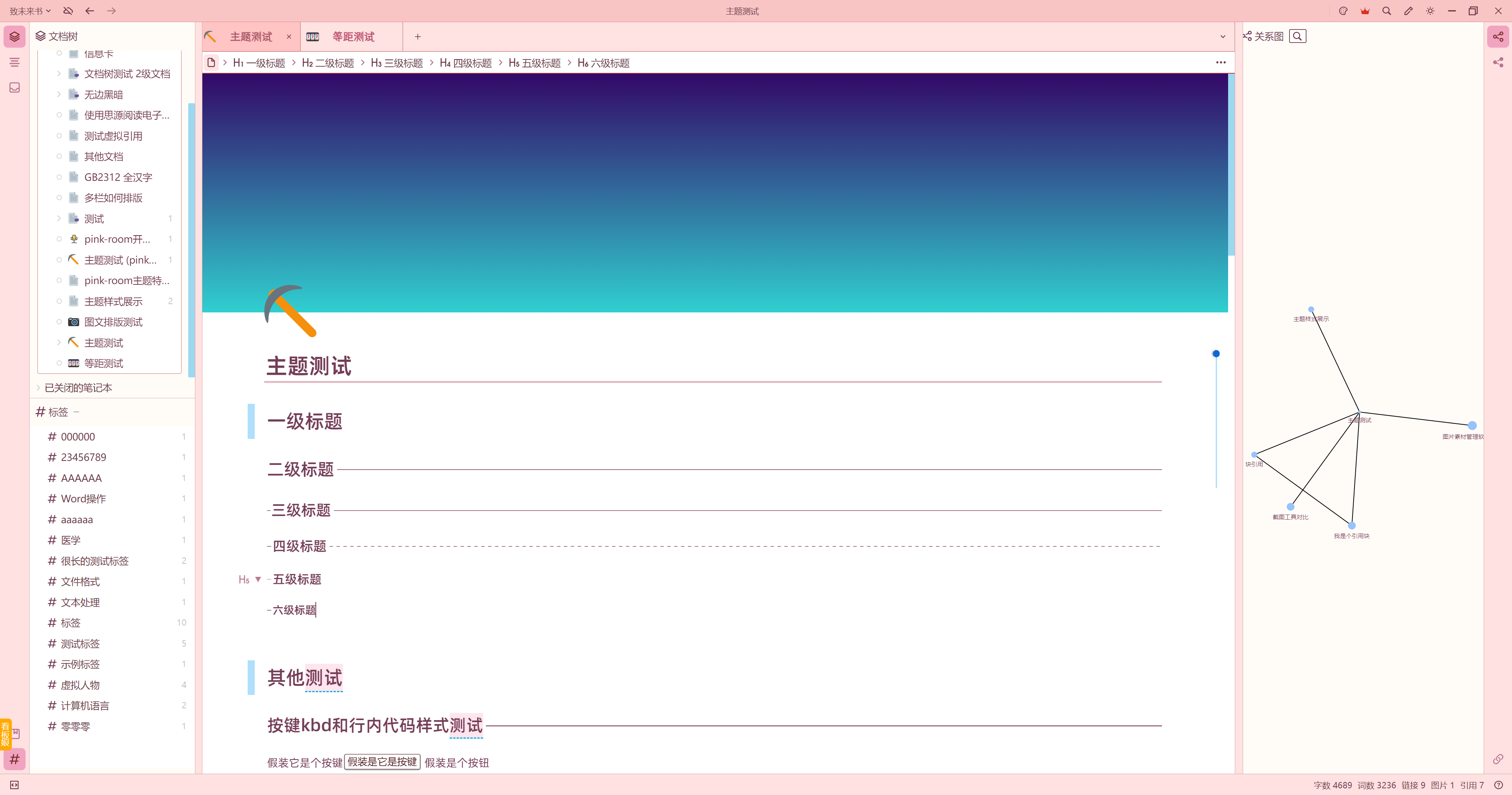The height and width of the screenshot is (795, 1512).
Task: Click the crown VIP icon in top bar
Action: coord(1365,11)
